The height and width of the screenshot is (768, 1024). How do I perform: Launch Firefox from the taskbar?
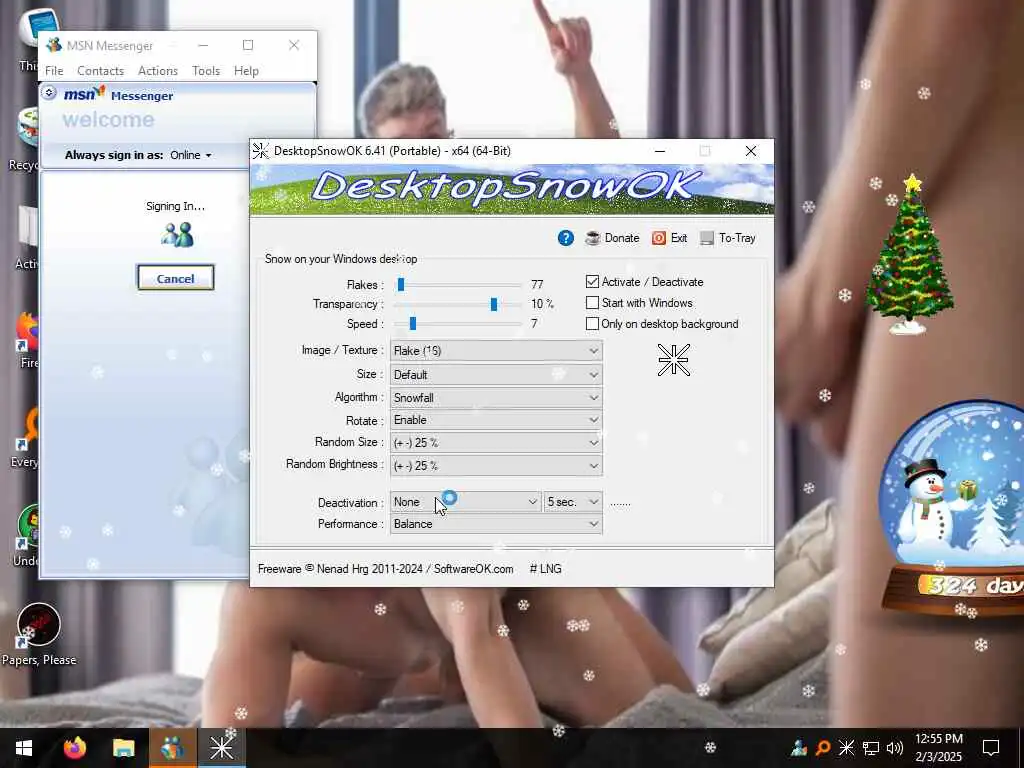[x=75, y=748]
